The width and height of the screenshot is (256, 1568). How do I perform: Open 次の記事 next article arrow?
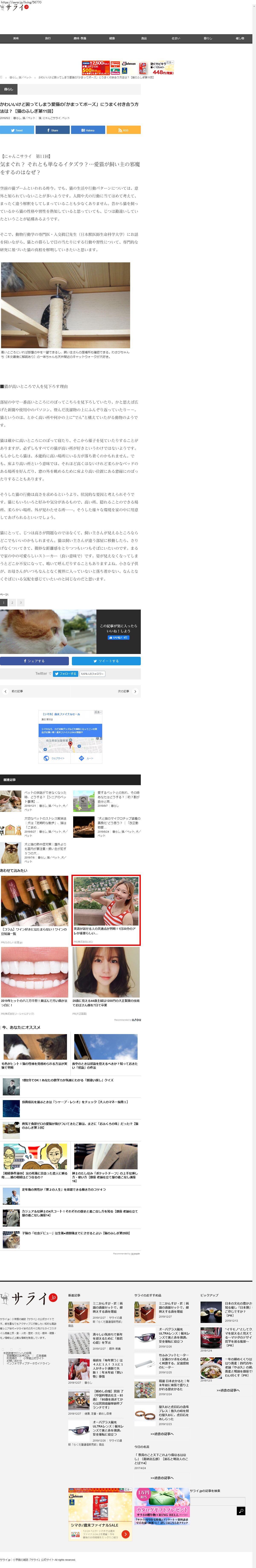tap(135, 691)
